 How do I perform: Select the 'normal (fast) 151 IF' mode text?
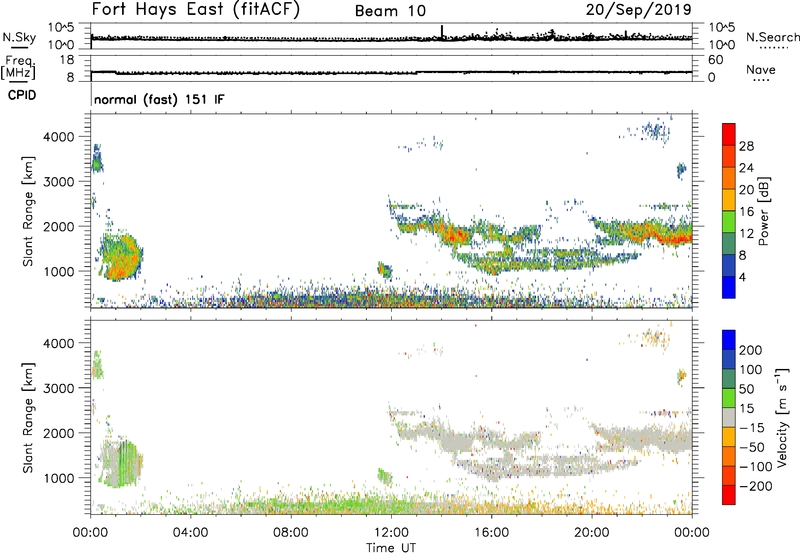159,99
